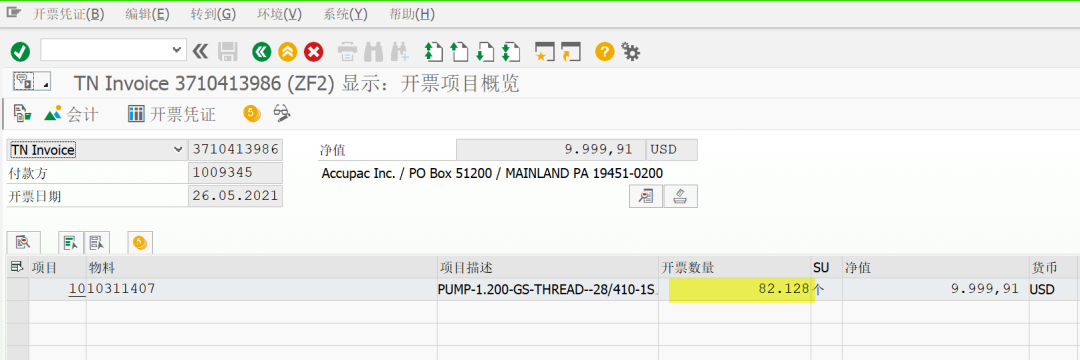Click the Find binoculars icon
The image size is (1080, 360).
(x=373, y=51)
